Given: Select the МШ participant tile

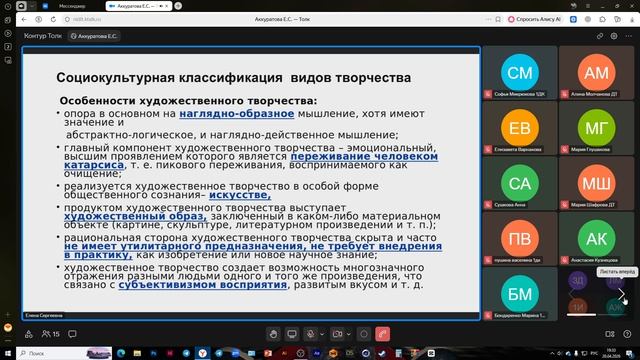Looking at the screenshot, I should click(596, 183).
